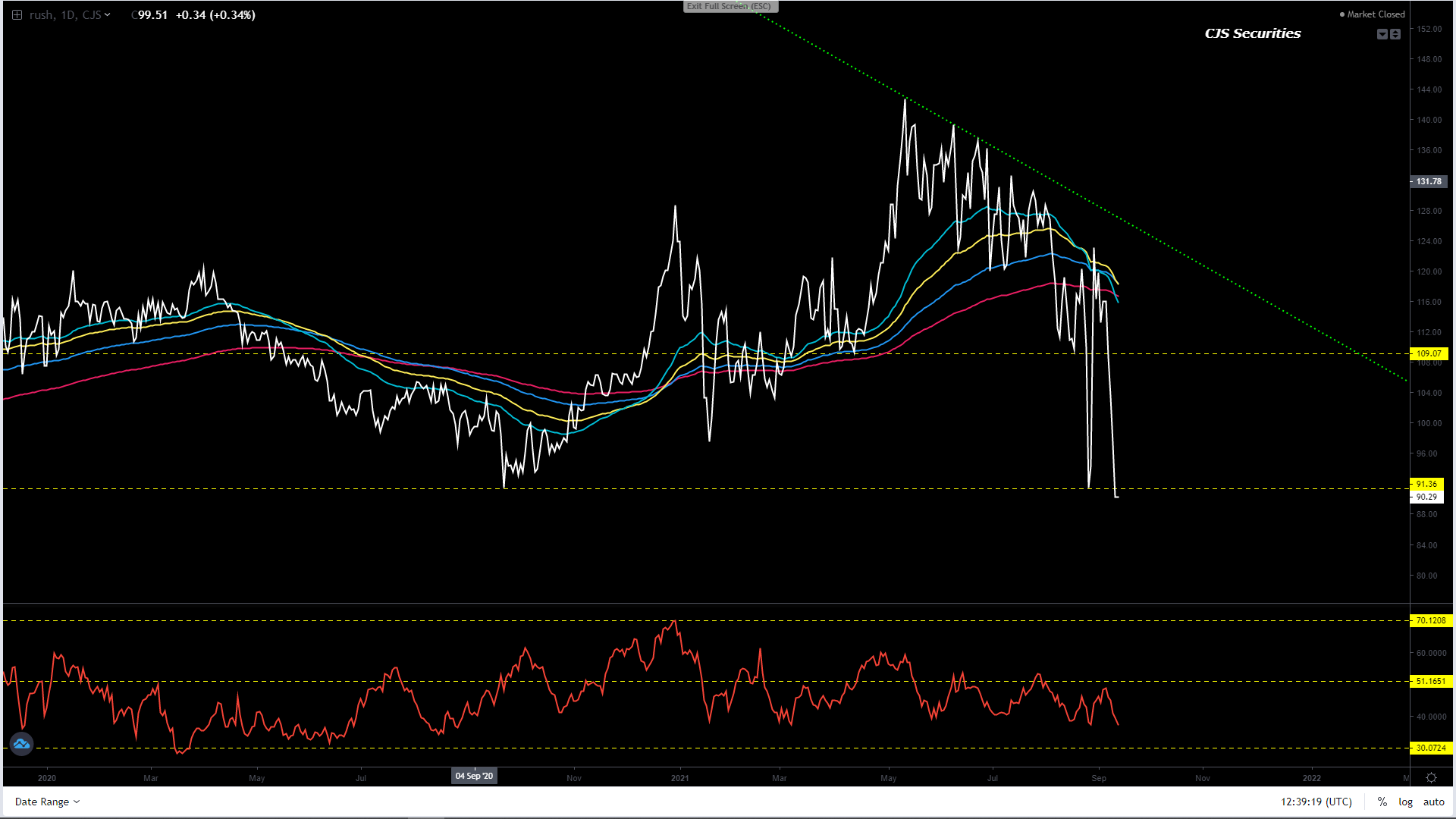Toggle auto scale mode
The width and height of the screenshot is (1456, 819).
(1433, 802)
